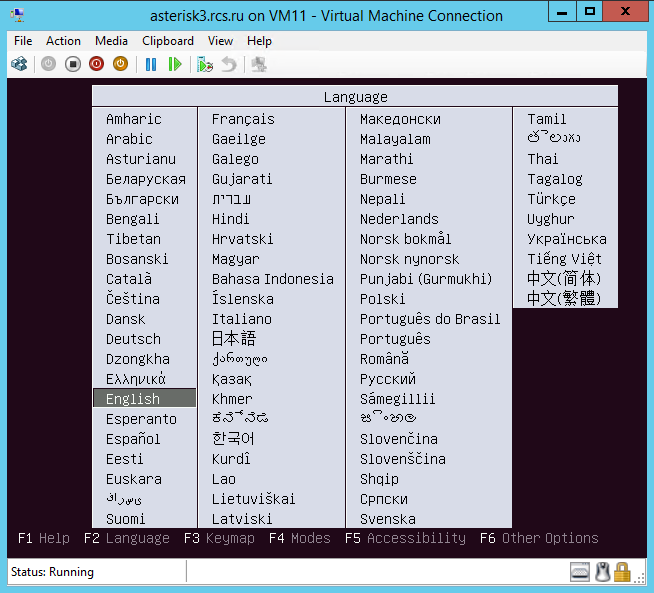Select Македонски language
Viewport: 654px width, 593px height.
click(x=400, y=119)
